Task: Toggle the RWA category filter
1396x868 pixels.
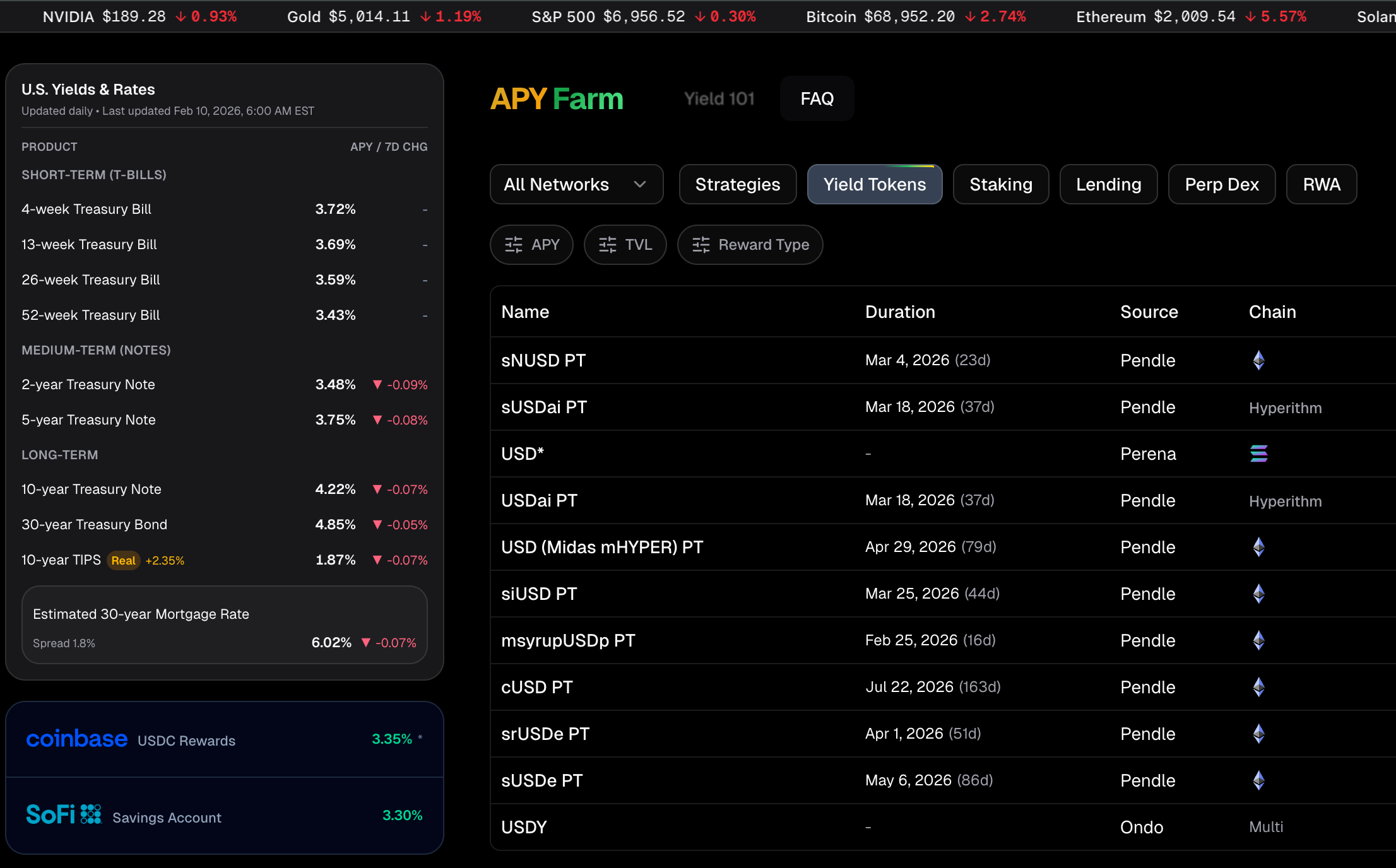Action: (x=1321, y=184)
